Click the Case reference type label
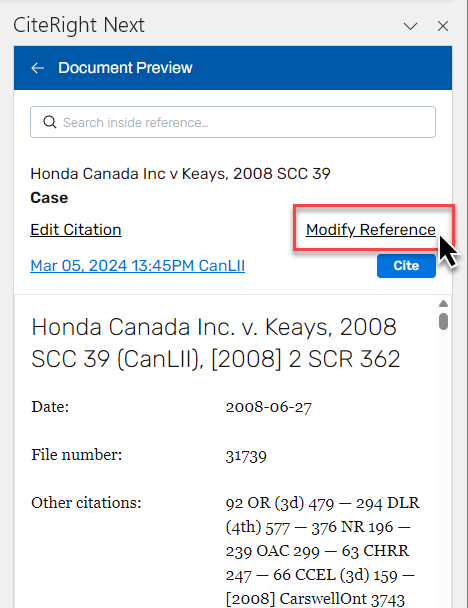 [x=49, y=198]
